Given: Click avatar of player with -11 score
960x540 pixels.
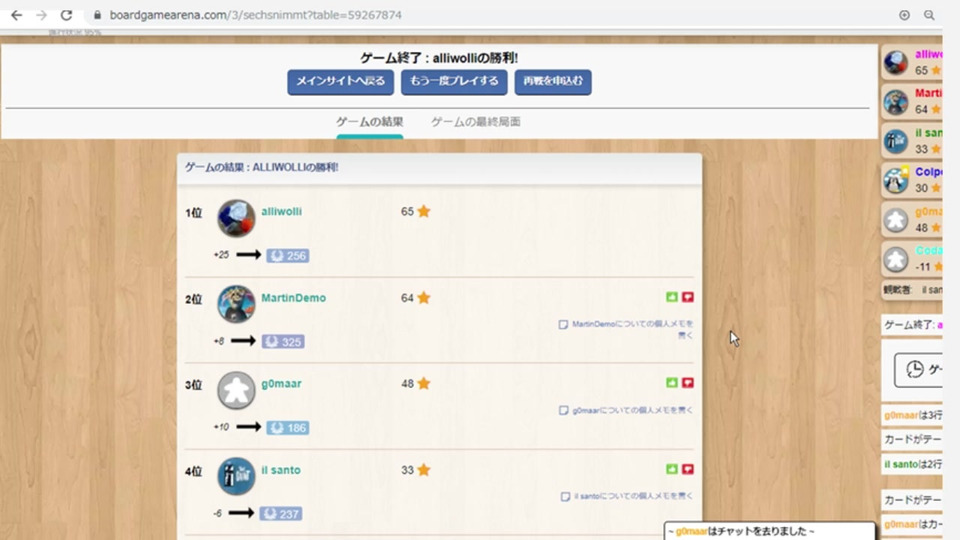Looking at the screenshot, I should click(x=896, y=259).
